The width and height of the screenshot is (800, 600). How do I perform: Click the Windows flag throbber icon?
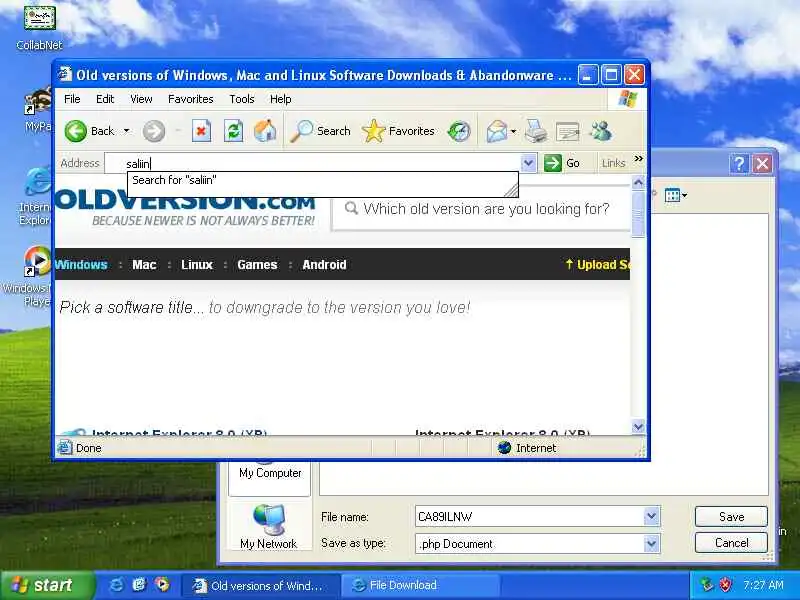(627, 99)
